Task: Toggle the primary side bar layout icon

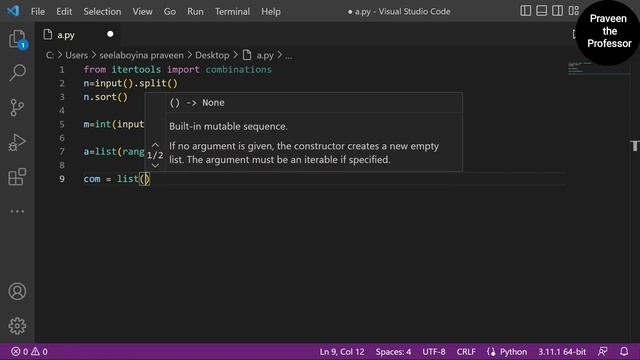Action: [x=526, y=11]
